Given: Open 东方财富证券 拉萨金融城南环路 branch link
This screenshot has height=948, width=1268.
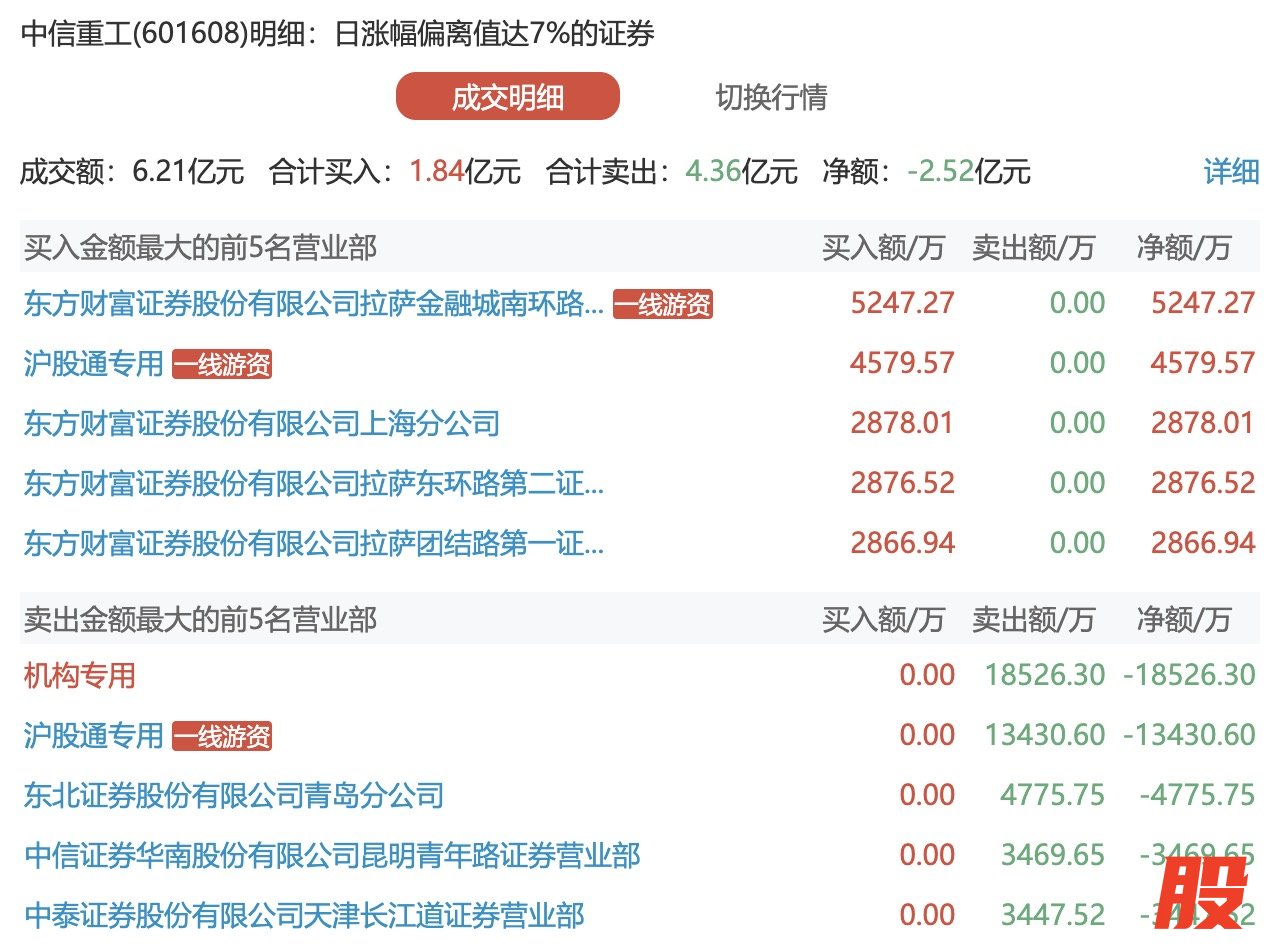Looking at the screenshot, I should [x=313, y=304].
